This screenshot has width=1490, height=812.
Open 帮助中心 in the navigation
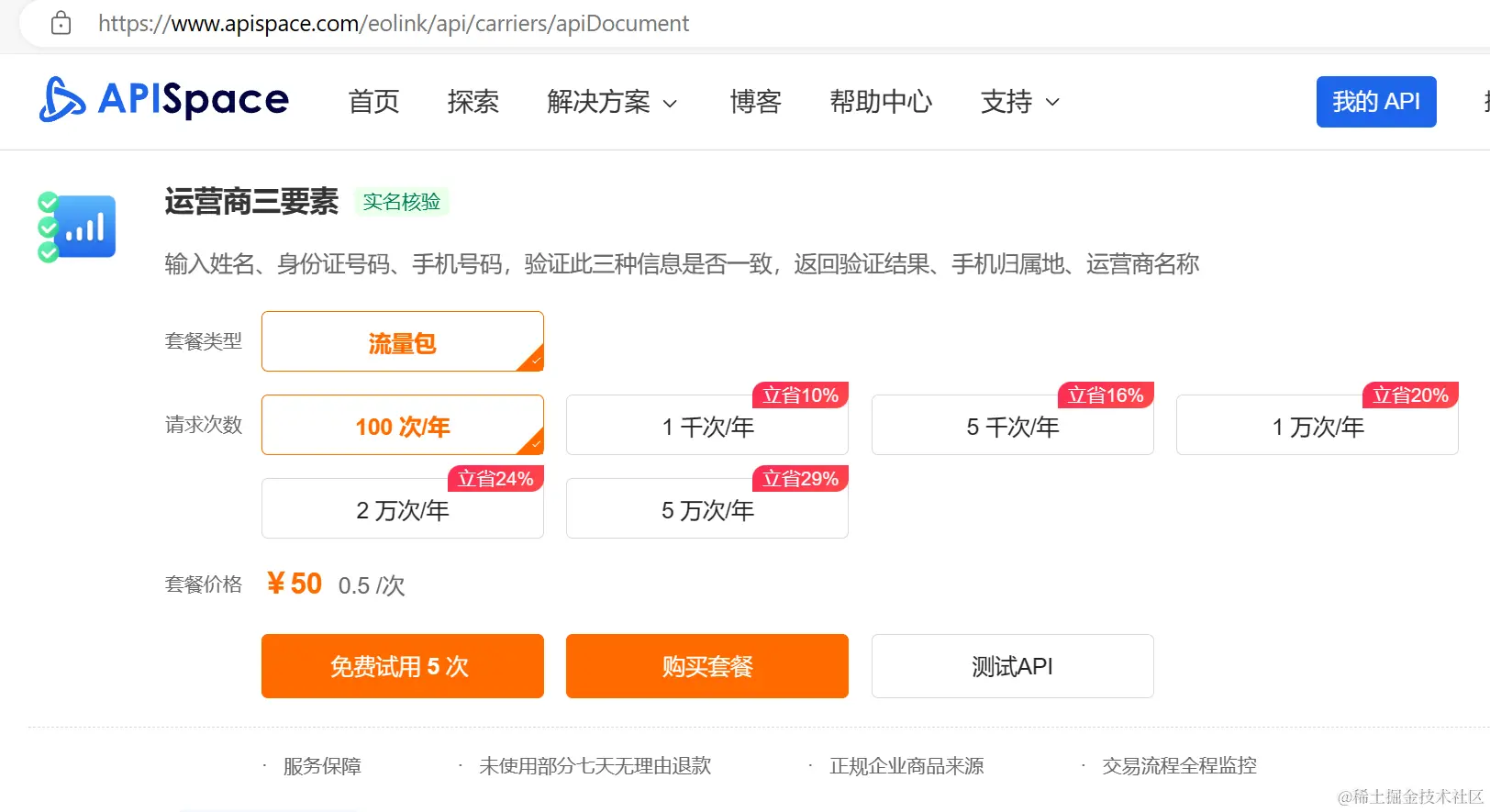tap(881, 102)
